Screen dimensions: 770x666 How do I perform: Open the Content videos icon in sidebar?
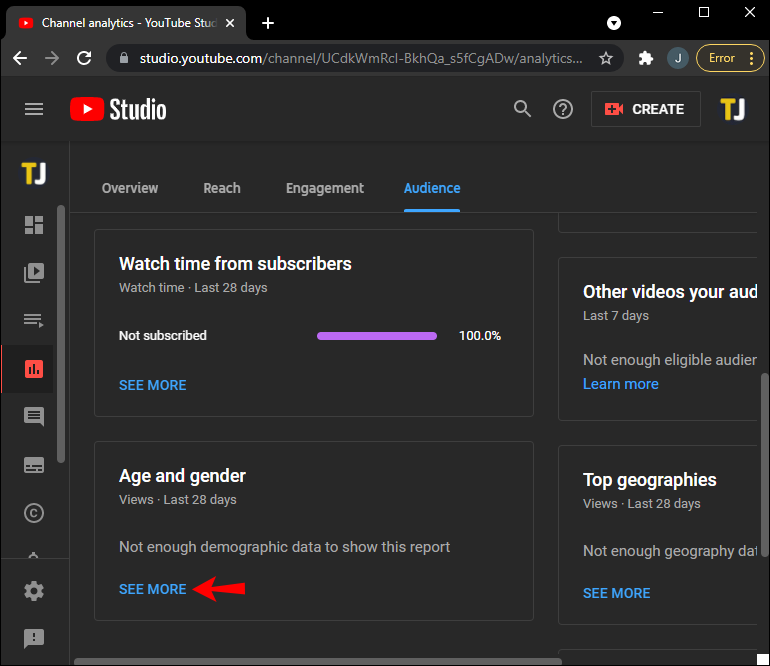(34, 273)
